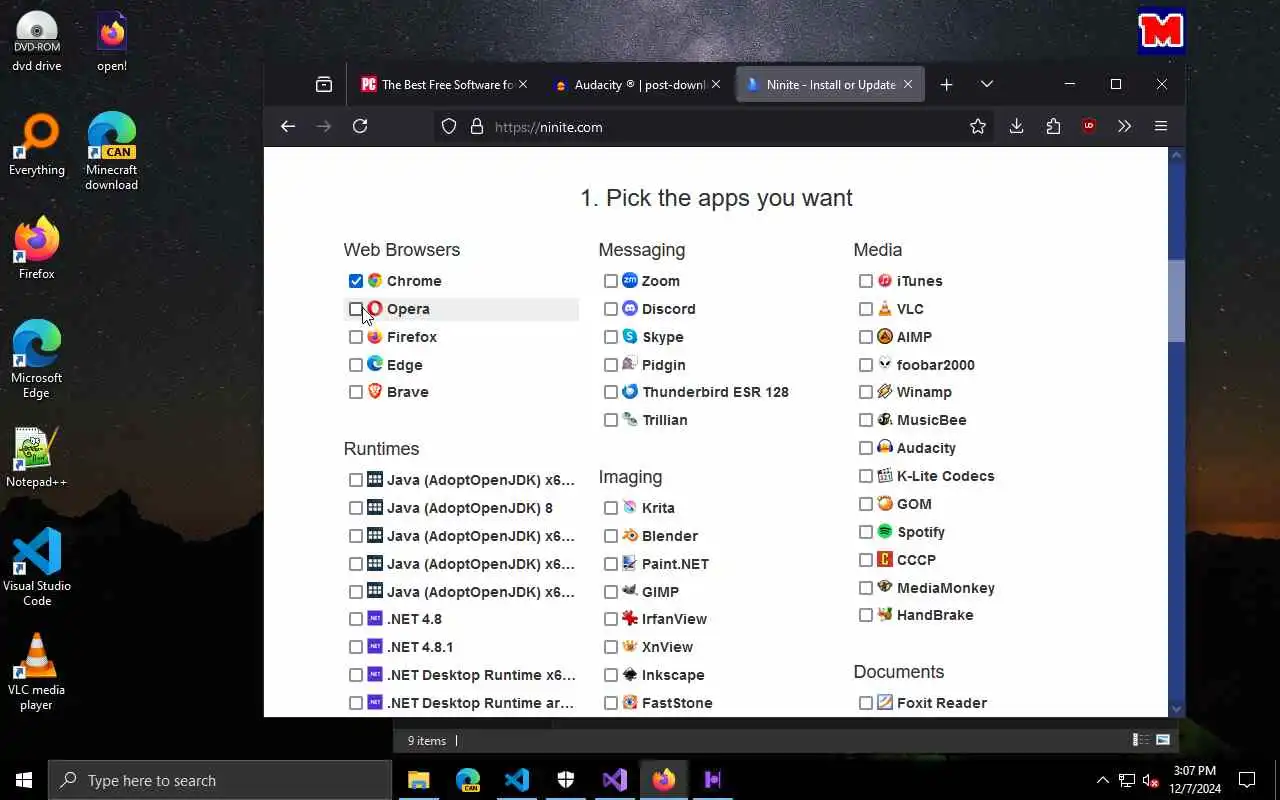The height and width of the screenshot is (800, 1280).
Task: Open the Windows Start menu
Action: pos(24,780)
